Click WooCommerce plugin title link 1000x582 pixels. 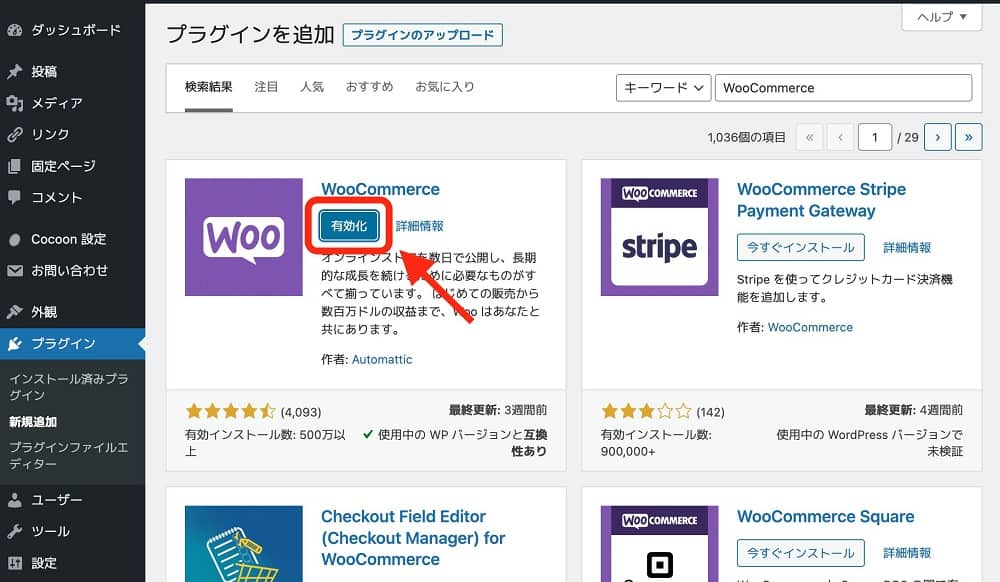pos(380,189)
